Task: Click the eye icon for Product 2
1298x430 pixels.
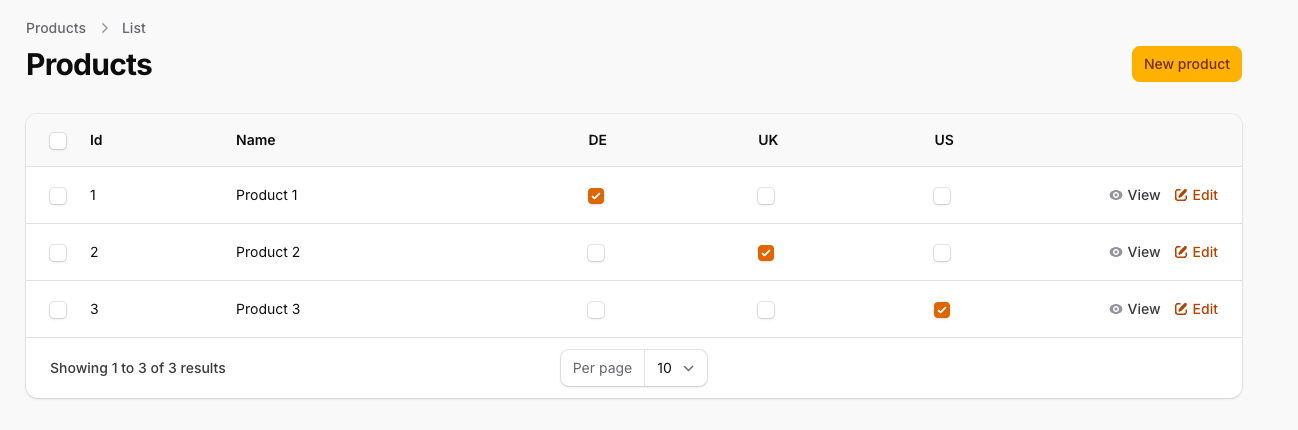Action: [x=1116, y=253]
